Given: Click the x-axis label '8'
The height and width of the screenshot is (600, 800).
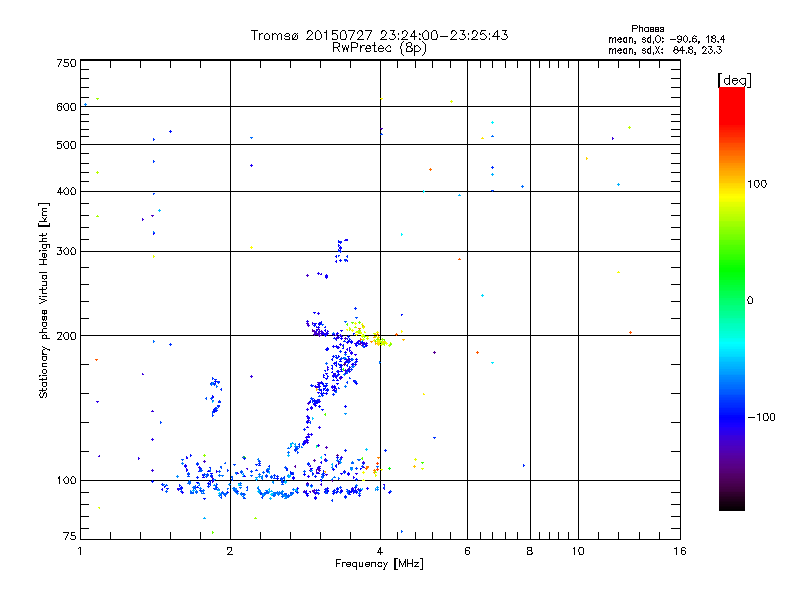Looking at the screenshot, I should pyautogui.click(x=530, y=551).
